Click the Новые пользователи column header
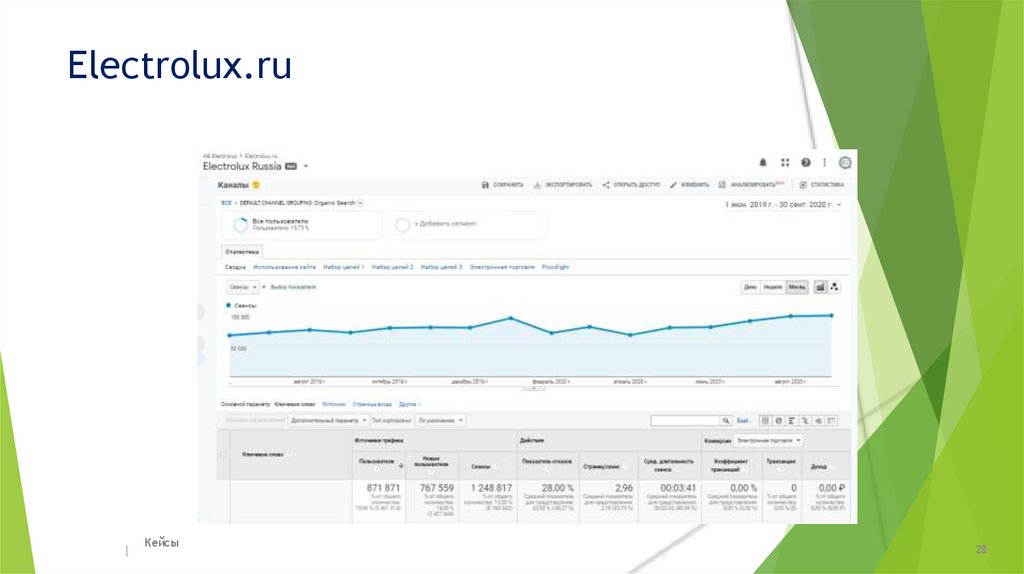Viewport: 1024px width, 574px height. [432, 462]
